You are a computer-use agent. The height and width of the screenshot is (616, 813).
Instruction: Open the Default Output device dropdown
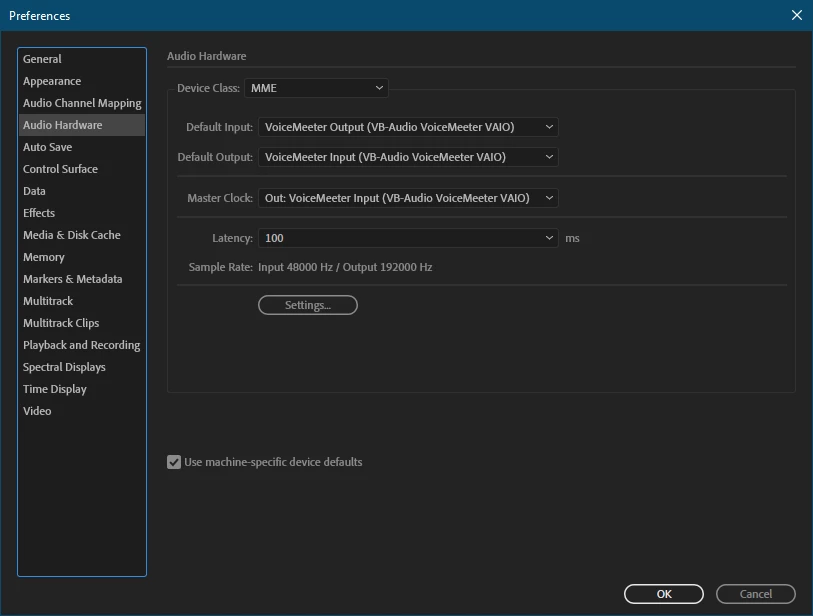click(x=408, y=157)
